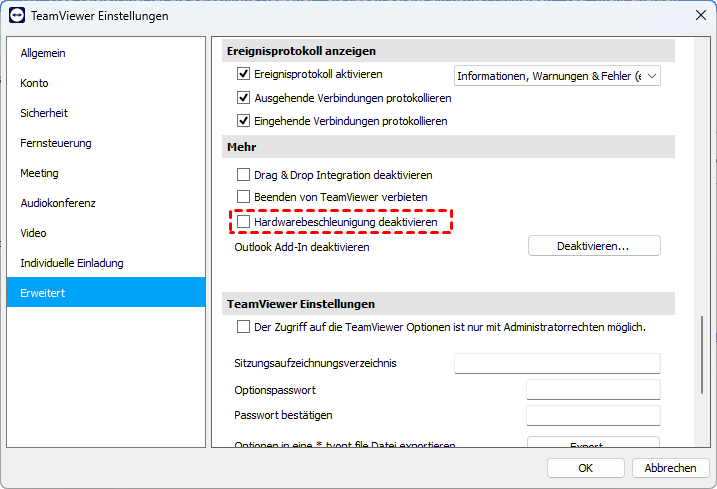Click the partially visible Export button
The image size is (717, 489).
593,442
